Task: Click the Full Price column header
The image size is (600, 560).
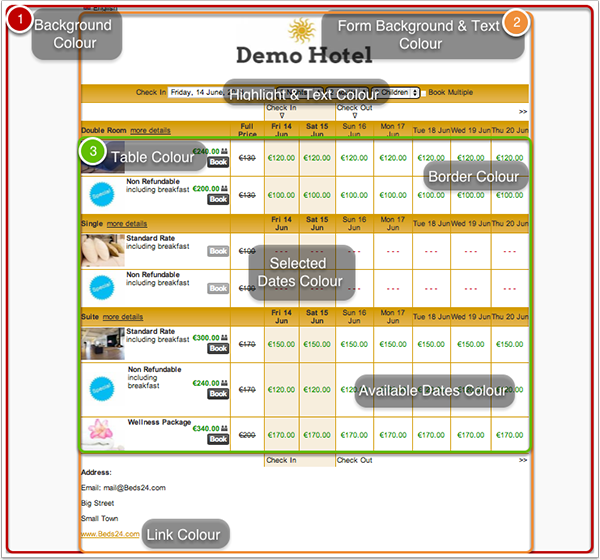Action: (247, 130)
